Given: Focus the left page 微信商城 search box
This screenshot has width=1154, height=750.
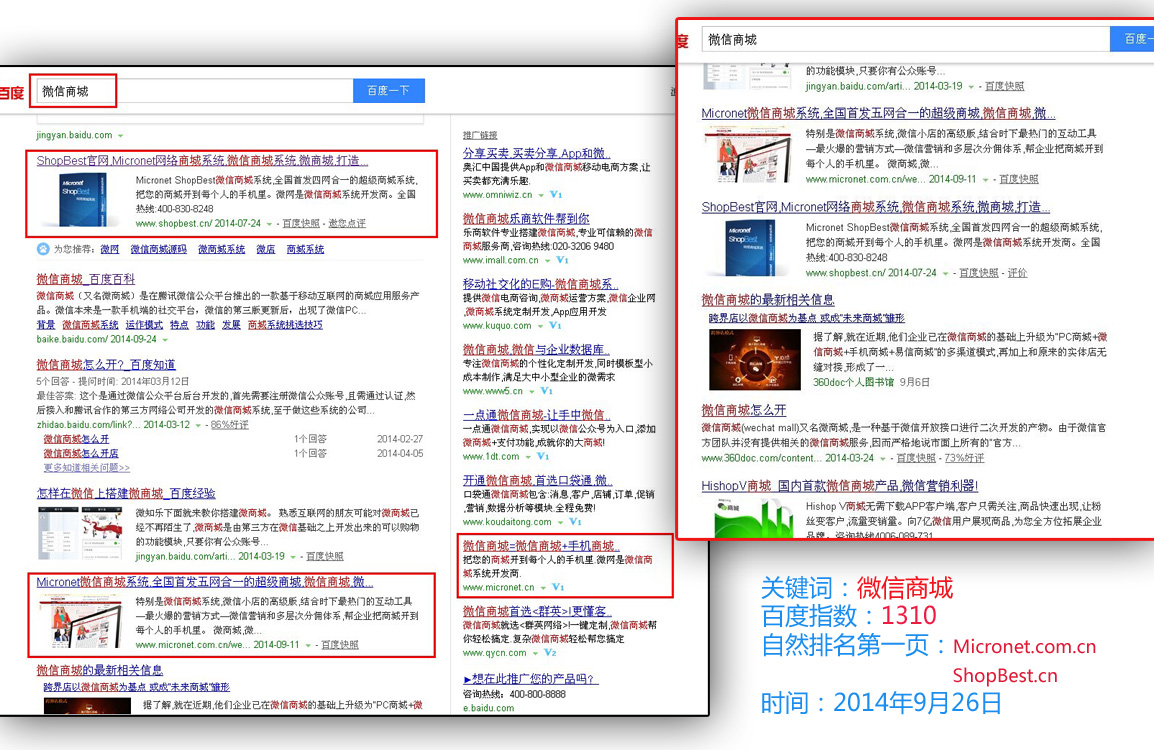Looking at the screenshot, I should coord(193,91).
